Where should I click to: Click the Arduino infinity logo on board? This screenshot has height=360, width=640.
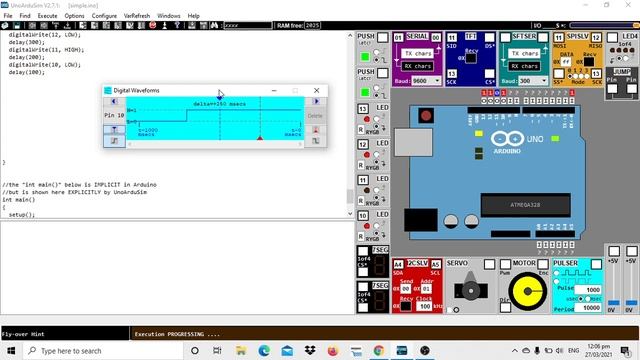coord(507,139)
